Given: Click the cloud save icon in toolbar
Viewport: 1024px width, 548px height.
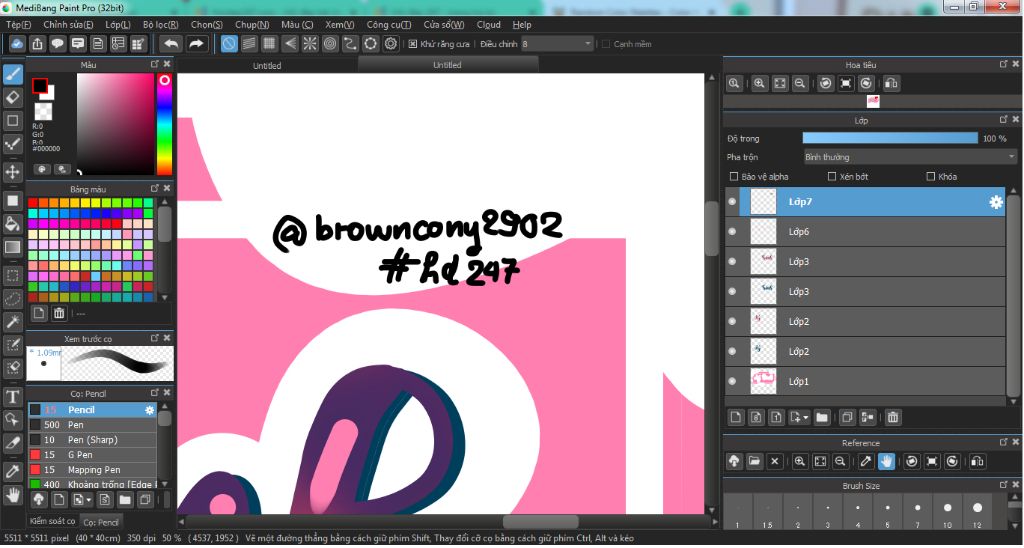Looking at the screenshot, I should click(x=17, y=44).
